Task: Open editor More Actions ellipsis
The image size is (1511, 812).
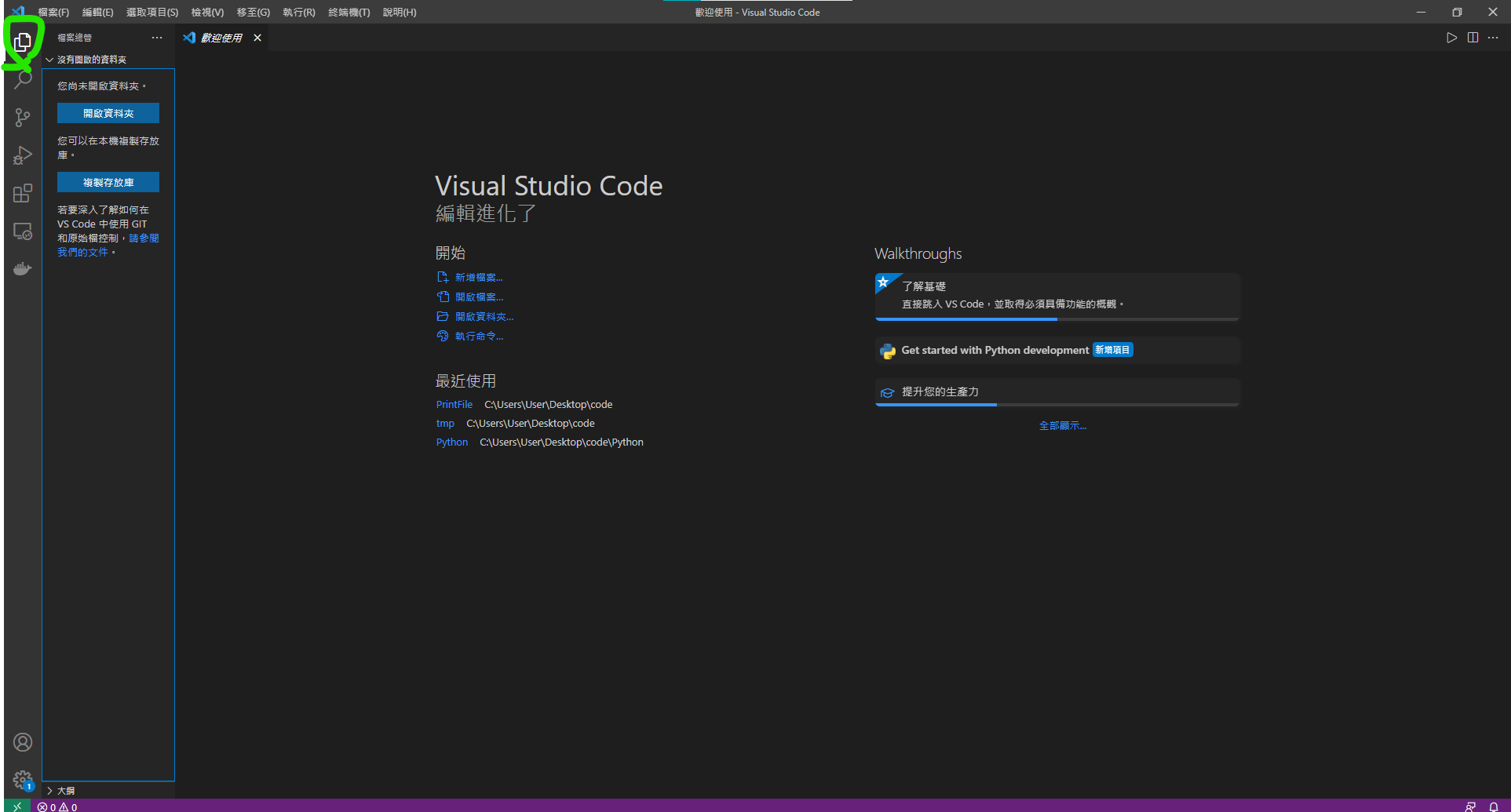Action: point(1493,38)
